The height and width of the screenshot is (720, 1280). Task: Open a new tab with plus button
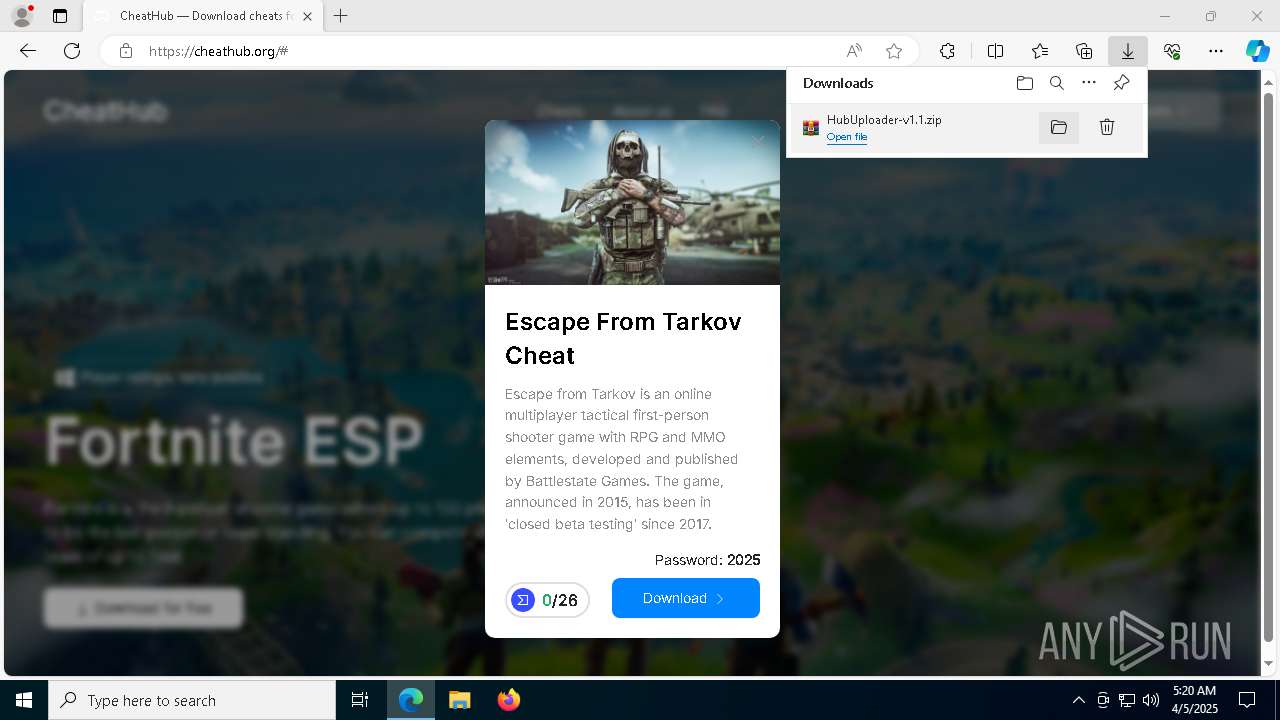coord(341,16)
